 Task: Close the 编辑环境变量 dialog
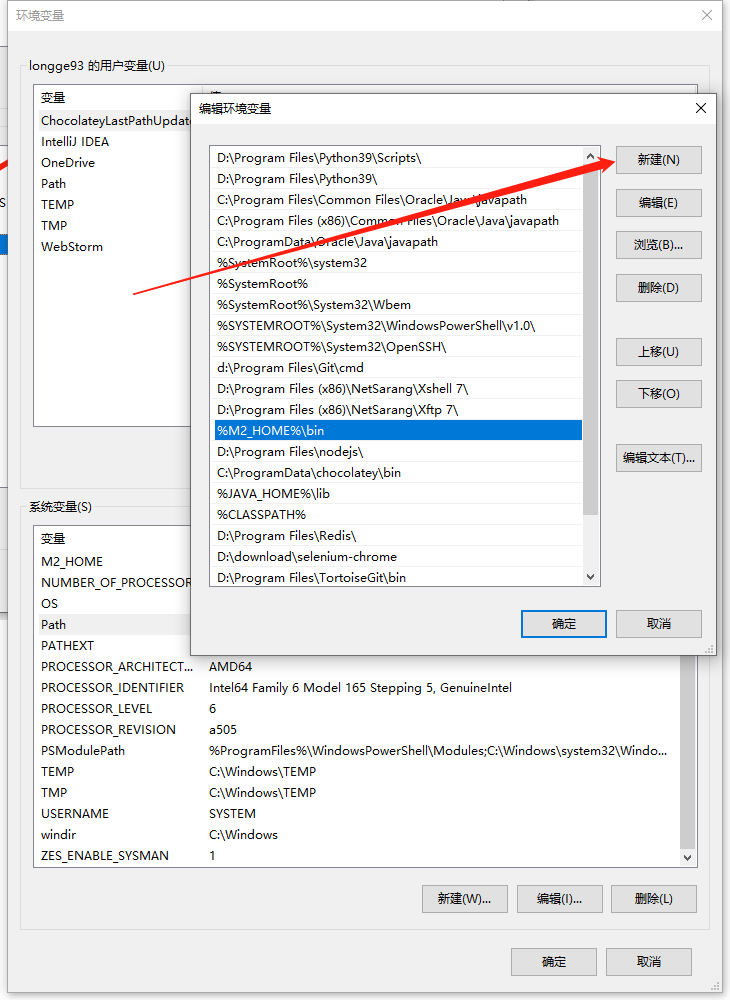701,108
